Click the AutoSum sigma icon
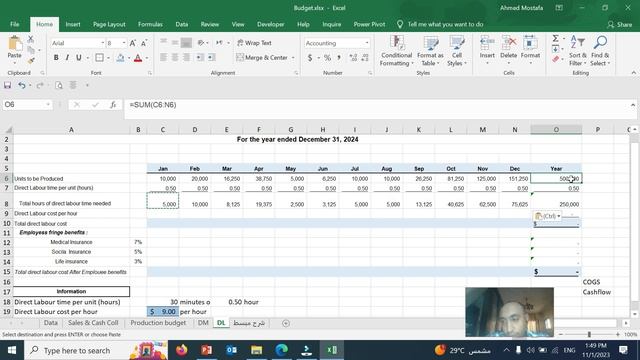The width and height of the screenshot is (640, 360). coord(556,38)
